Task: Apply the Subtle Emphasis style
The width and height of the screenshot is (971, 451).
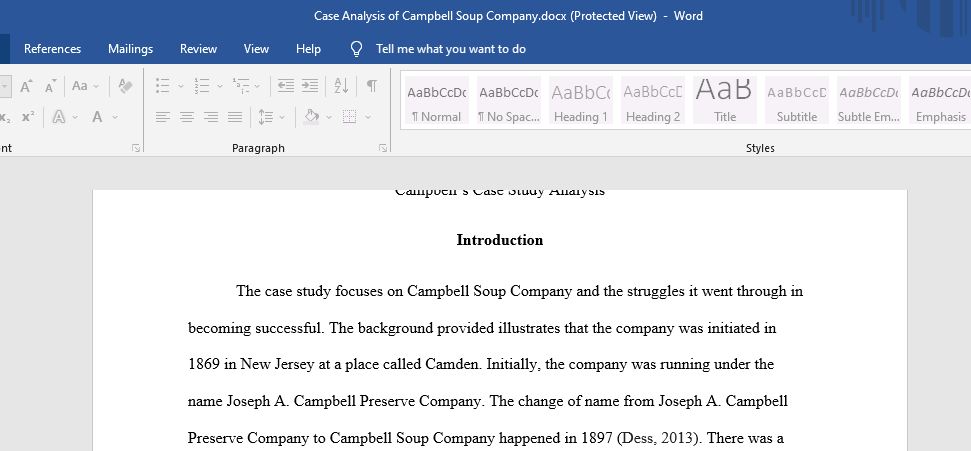Action: (x=869, y=100)
